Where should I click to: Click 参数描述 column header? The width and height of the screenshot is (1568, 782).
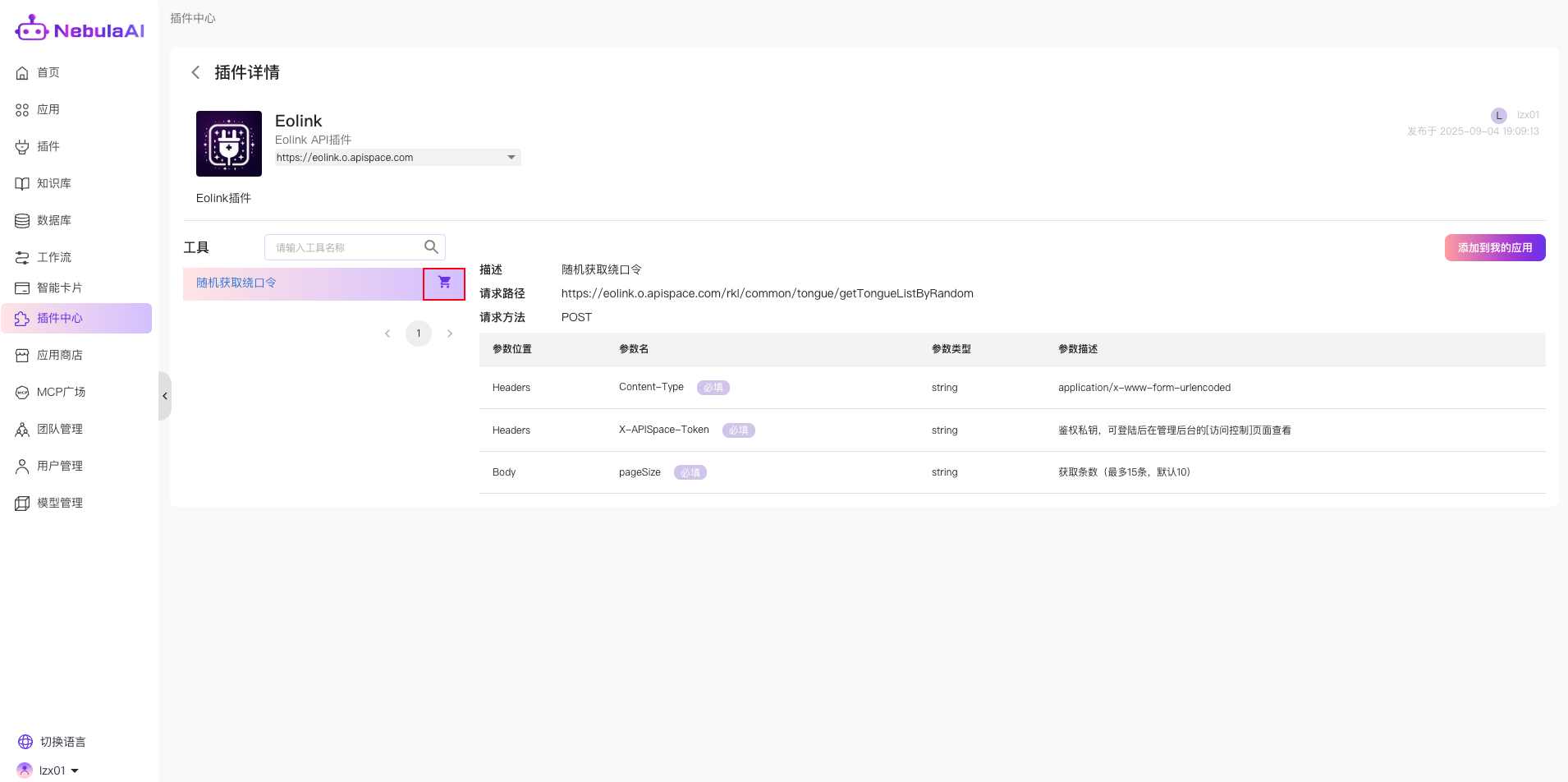[x=1078, y=349]
